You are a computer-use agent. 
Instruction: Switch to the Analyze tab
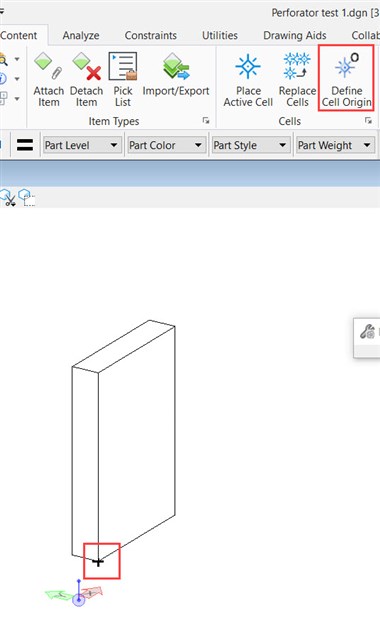point(81,35)
